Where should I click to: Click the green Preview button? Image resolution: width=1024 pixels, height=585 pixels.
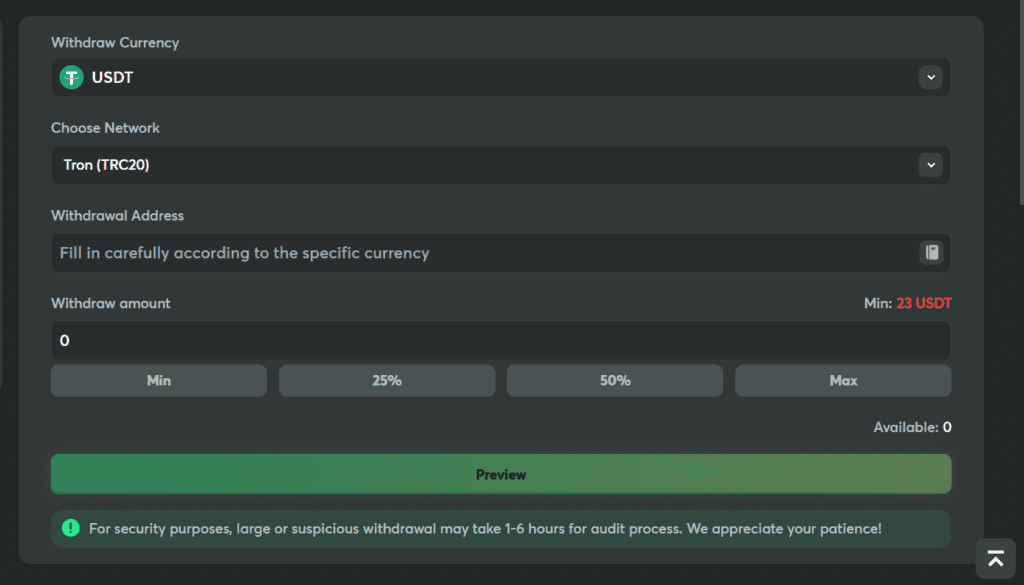tap(501, 474)
